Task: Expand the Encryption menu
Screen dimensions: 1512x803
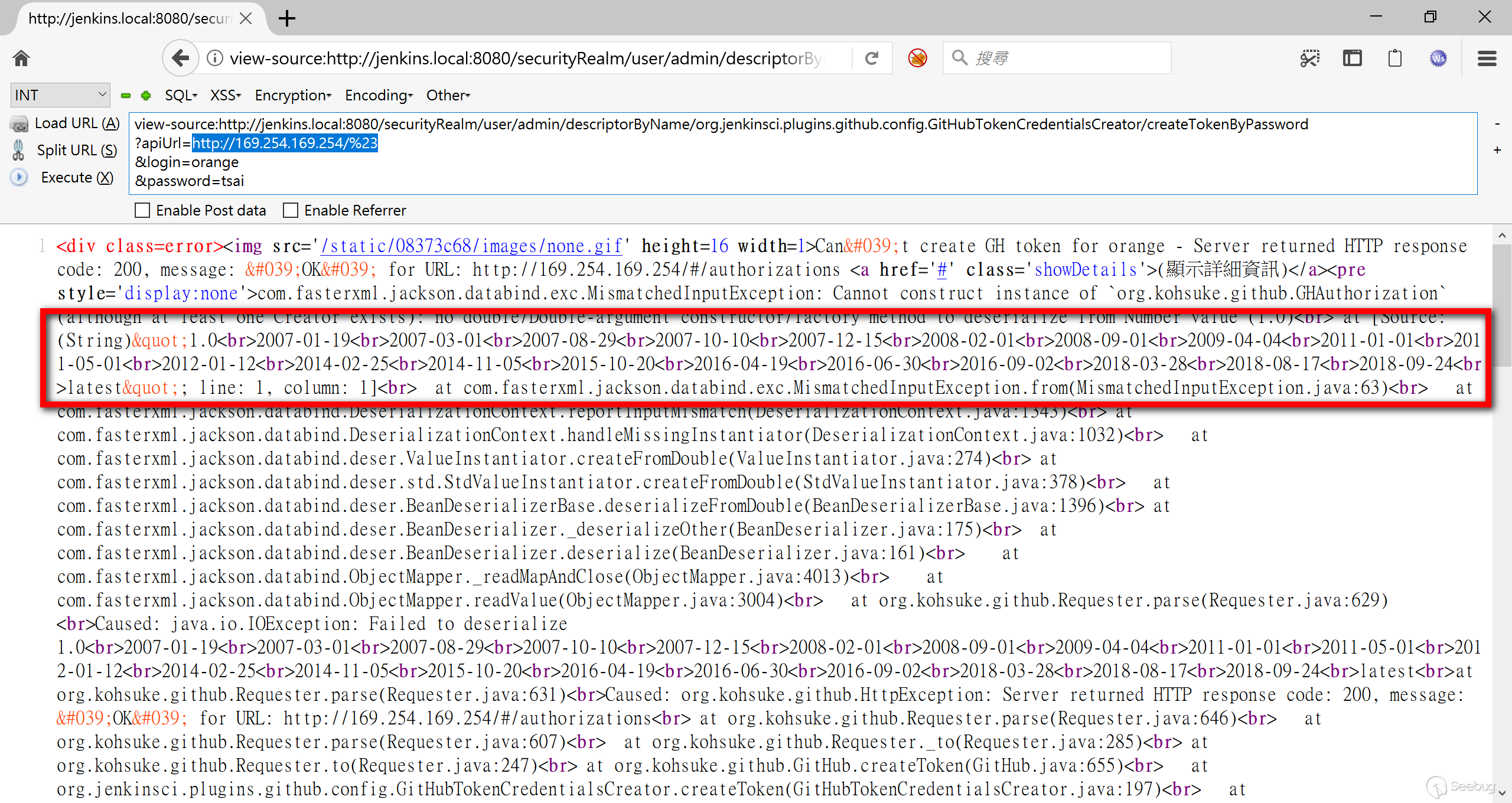Action: click(x=293, y=96)
